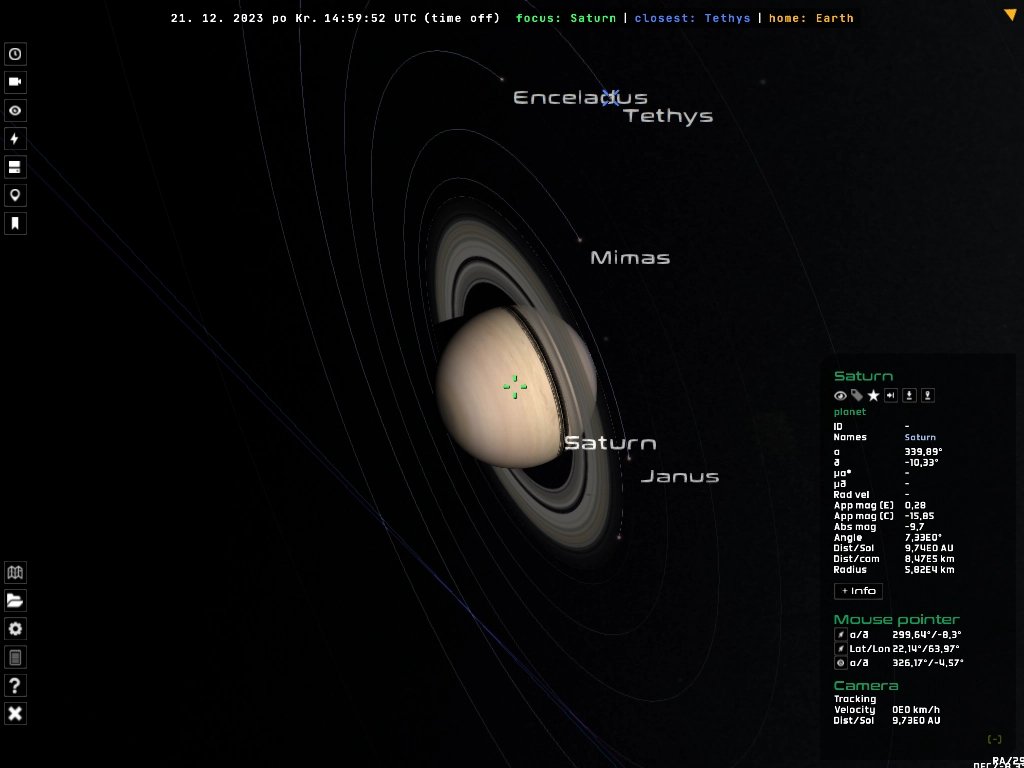The height and width of the screenshot is (768, 1024).
Task: Open the preferences dialog
Action: click(x=15, y=629)
